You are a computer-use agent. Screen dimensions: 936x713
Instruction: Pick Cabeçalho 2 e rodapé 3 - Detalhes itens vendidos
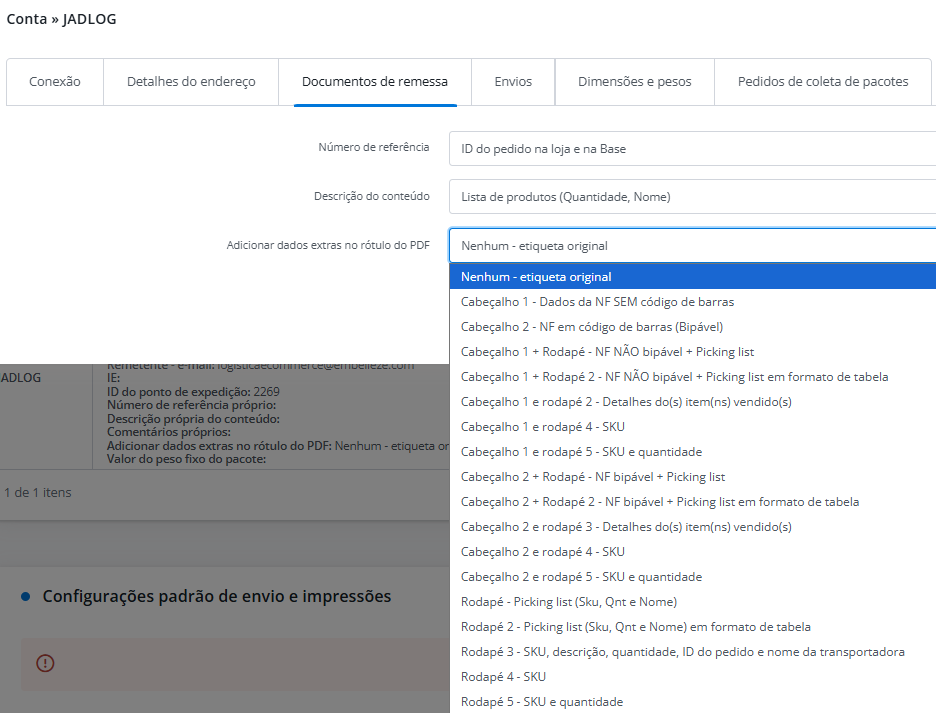tap(692, 527)
